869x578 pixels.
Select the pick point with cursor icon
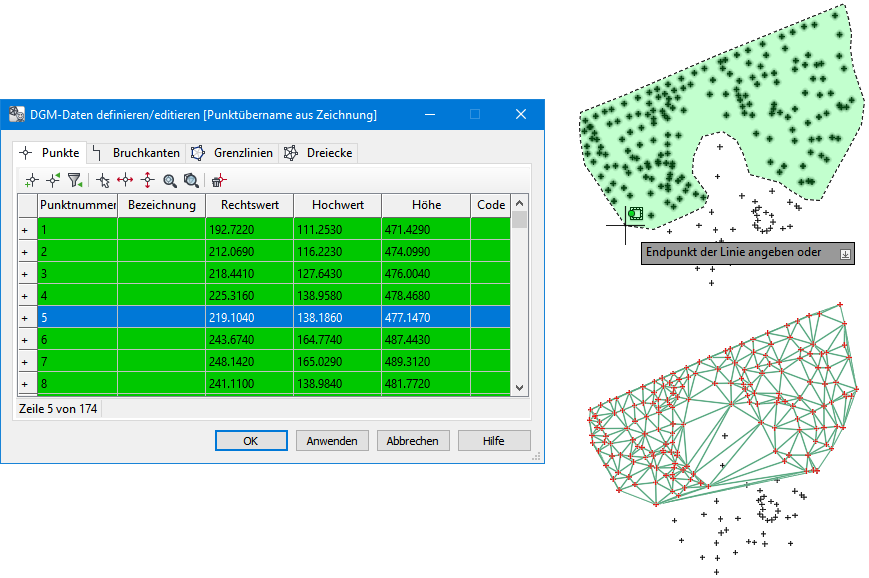click(103, 180)
